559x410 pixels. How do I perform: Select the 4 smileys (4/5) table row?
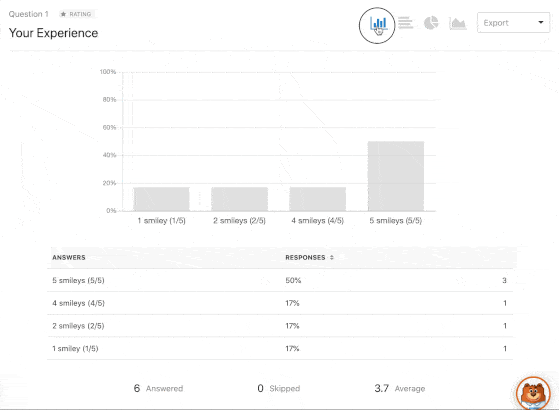280,303
